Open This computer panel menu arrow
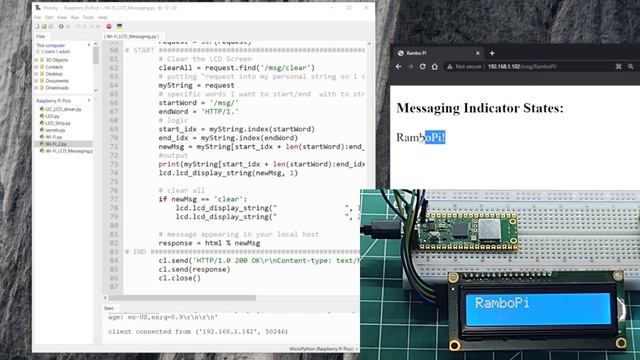640x360 pixels. click(89, 45)
